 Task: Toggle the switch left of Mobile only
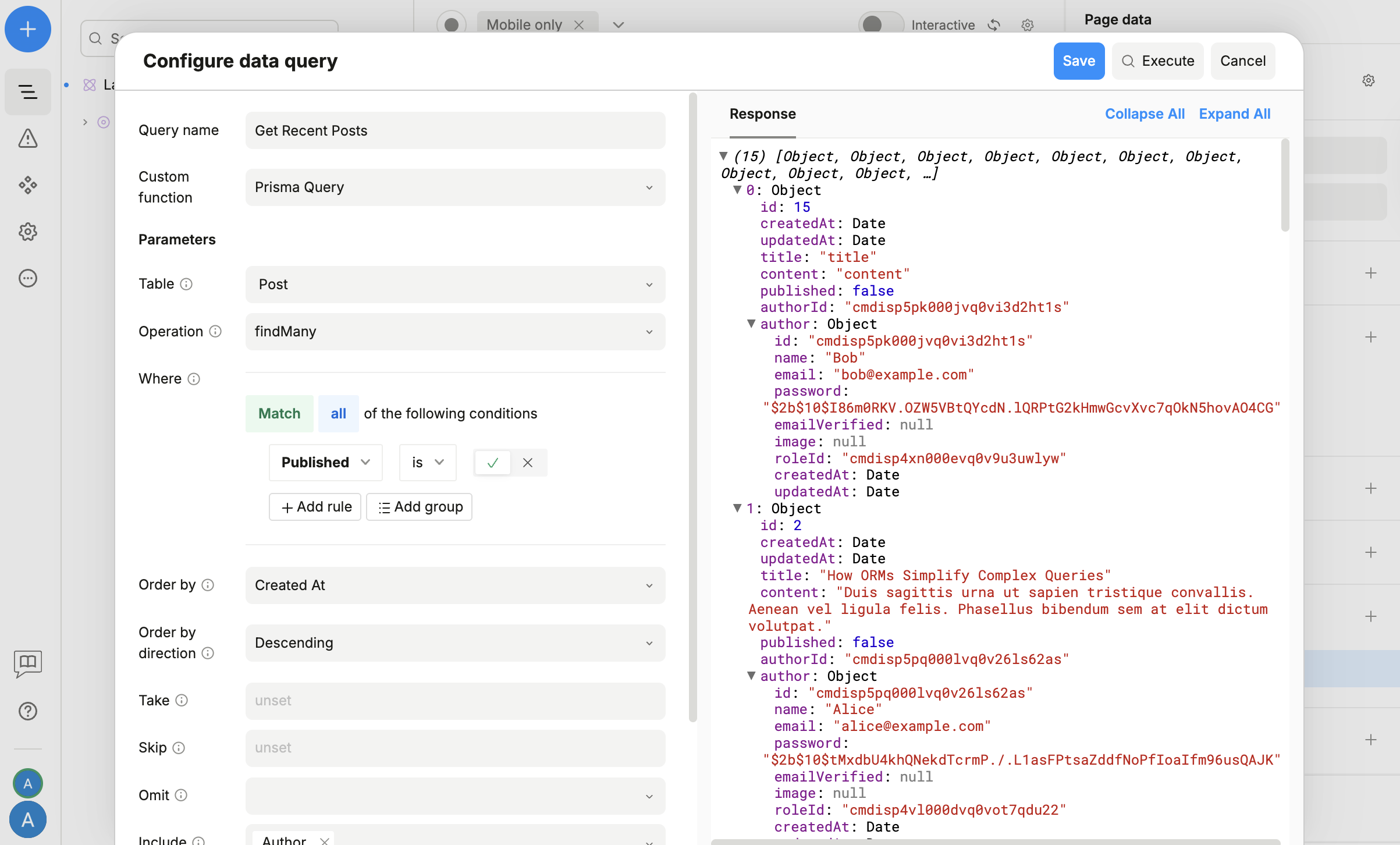pos(452,24)
